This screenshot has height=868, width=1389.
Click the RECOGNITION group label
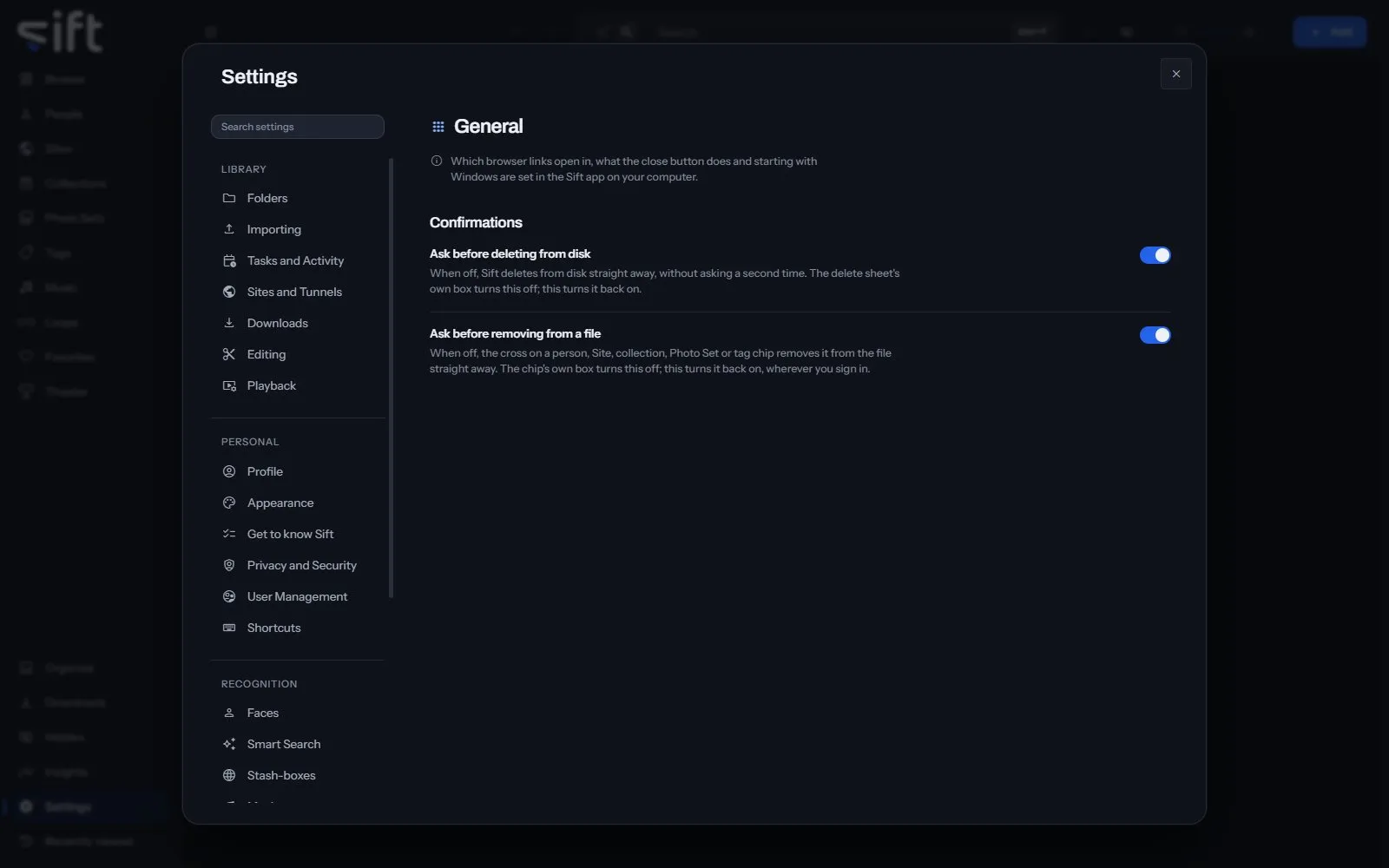(x=260, y=684)
